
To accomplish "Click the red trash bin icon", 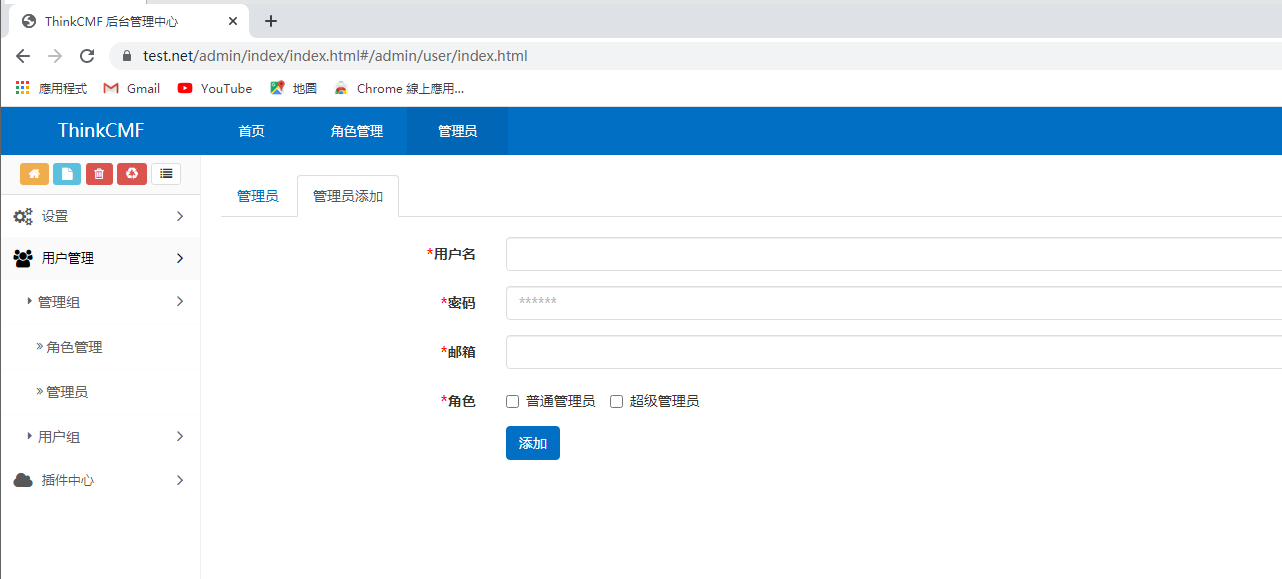I will pyautogui.click(x=98, y=173).
